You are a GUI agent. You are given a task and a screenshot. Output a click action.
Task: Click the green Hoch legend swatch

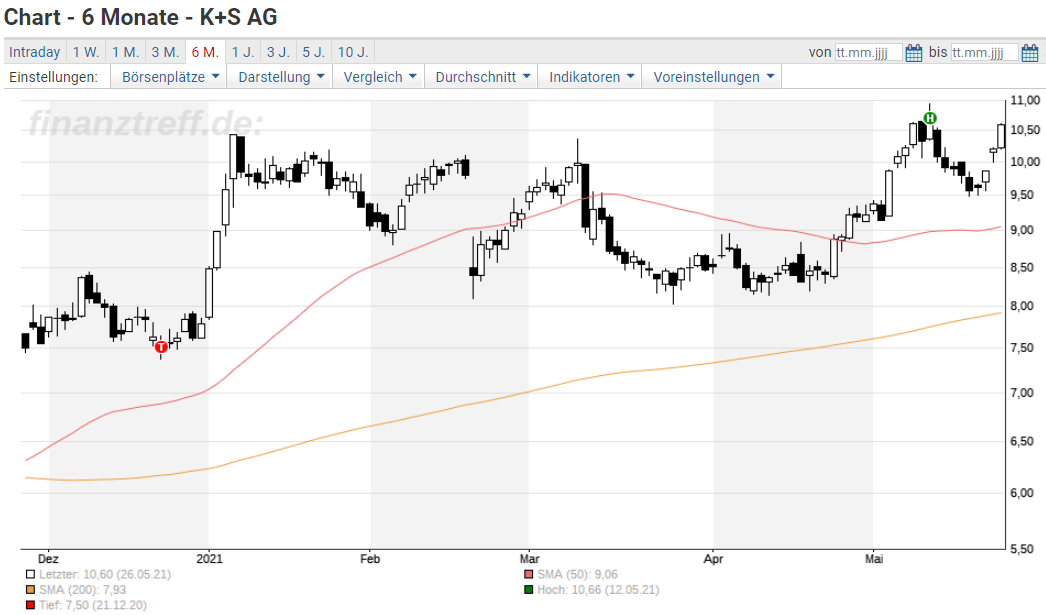point(529,590)
